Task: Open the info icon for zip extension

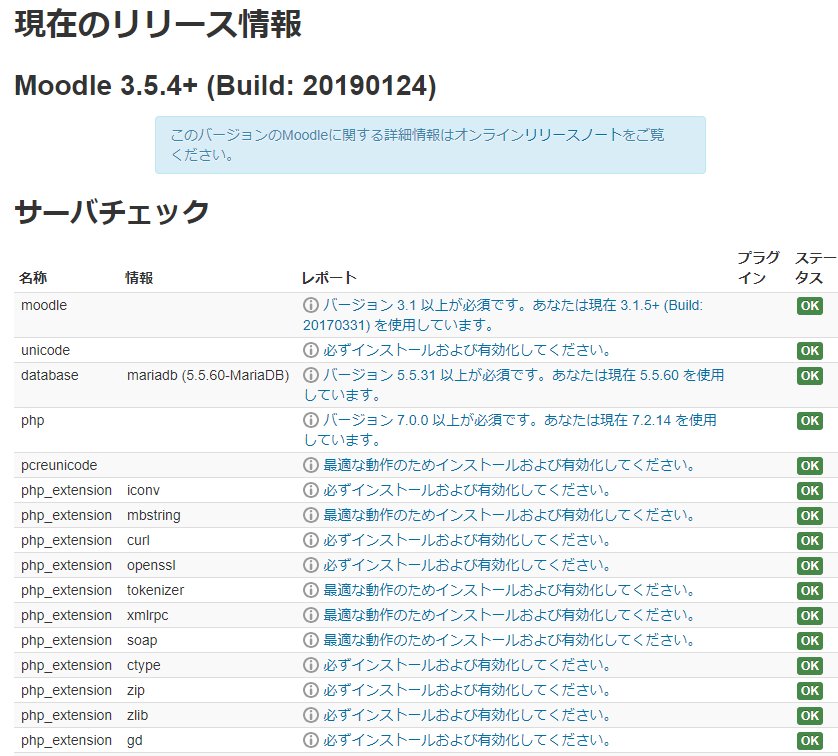Action: (311, 690)
